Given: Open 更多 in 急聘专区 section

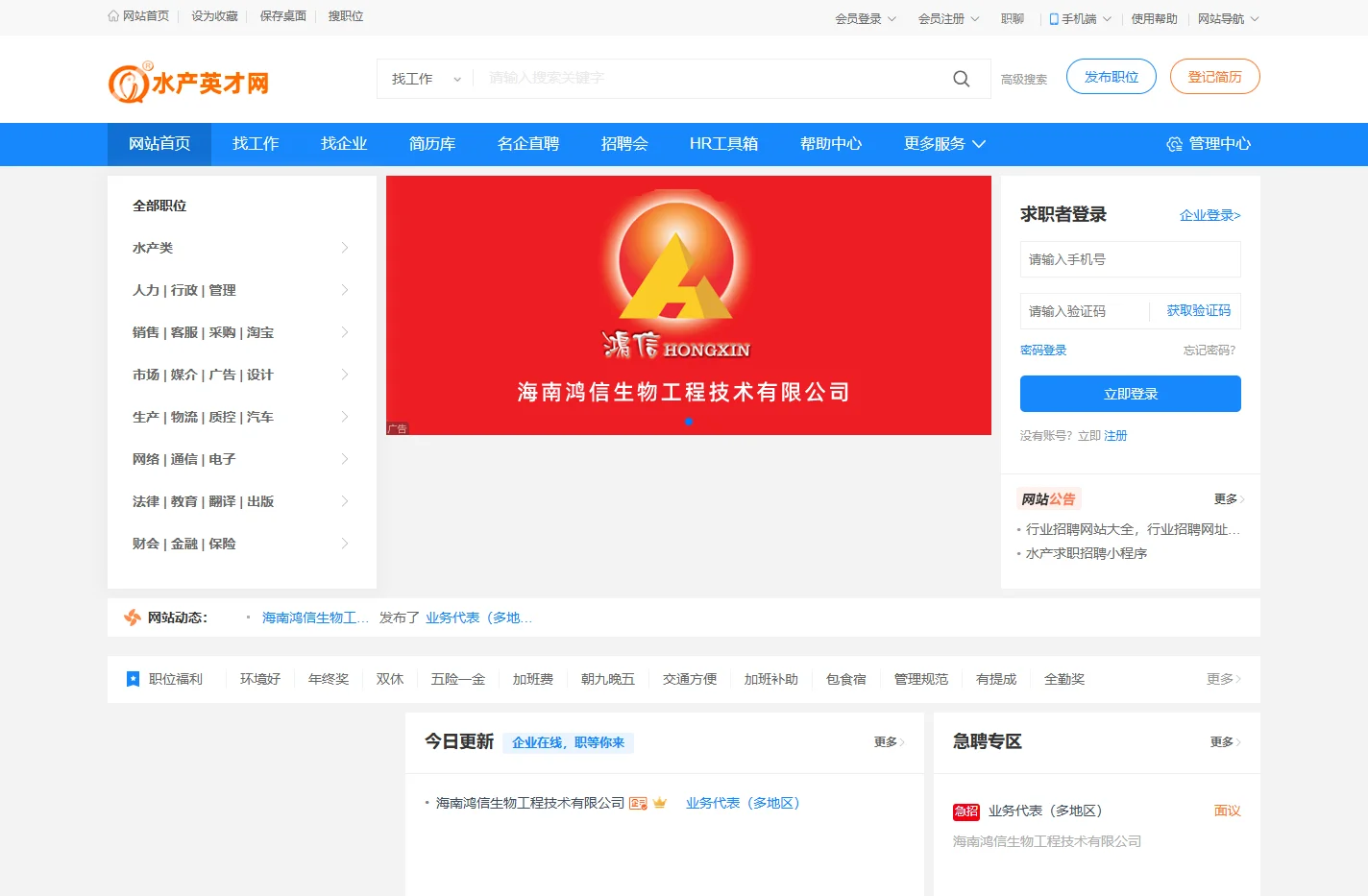Looking at the screenshot, I should pos(1225,742).
